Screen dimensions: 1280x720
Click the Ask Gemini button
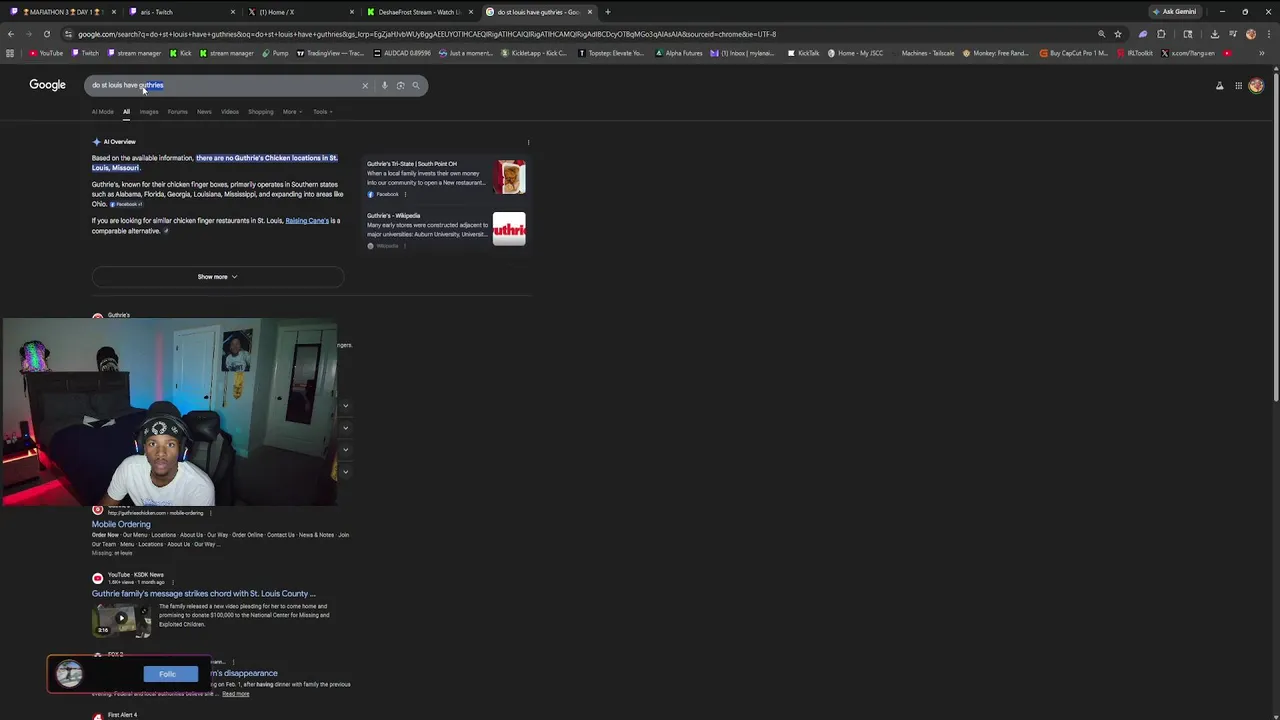tap(1175, 12)
